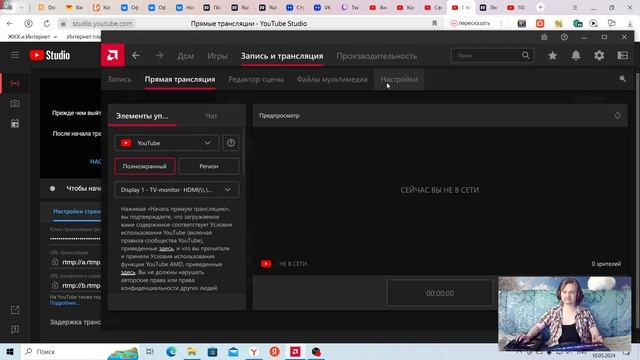
Task: Click the share arrow icon in Studio sidebar
Action: tap(15, 310)
